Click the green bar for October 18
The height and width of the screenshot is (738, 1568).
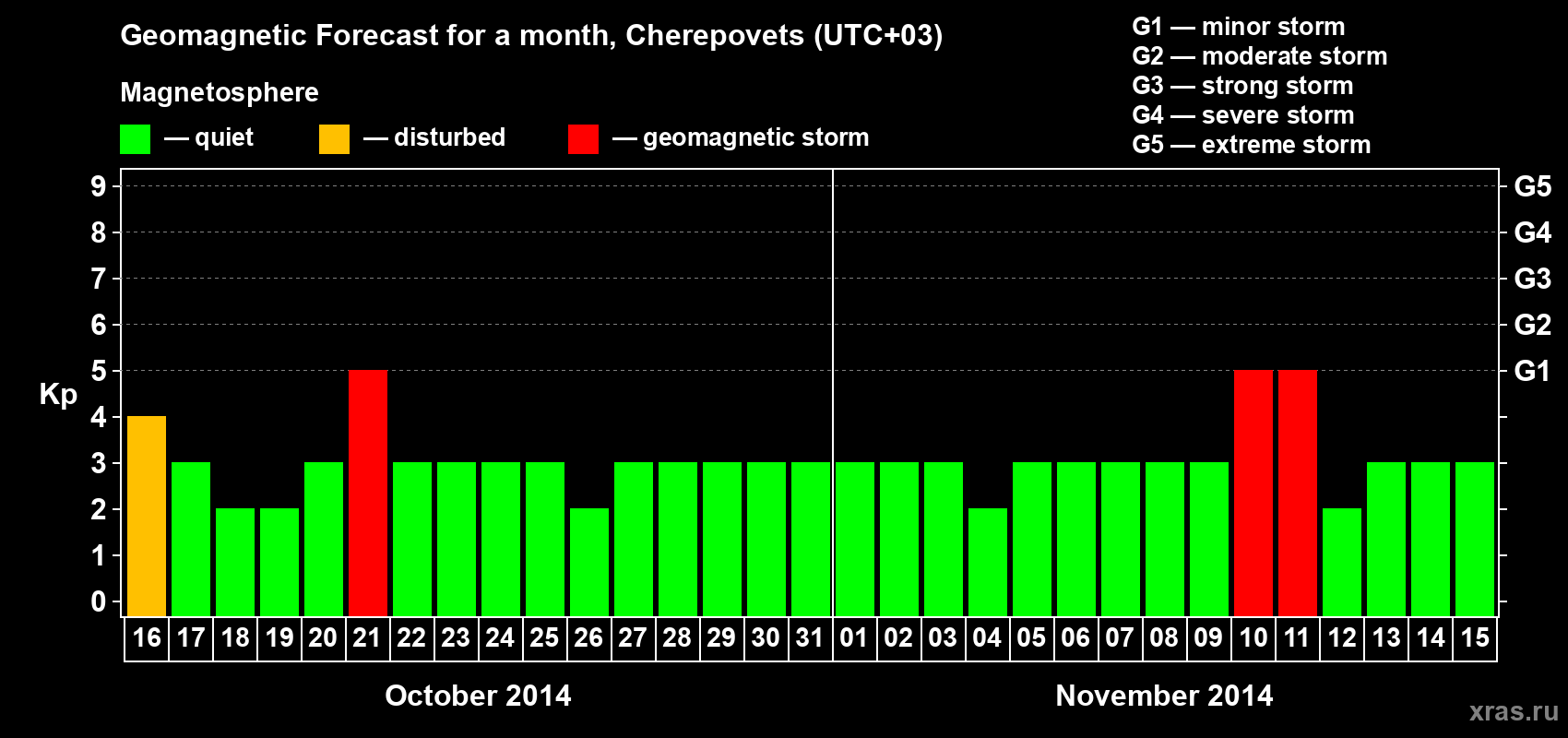click(235, 562)
